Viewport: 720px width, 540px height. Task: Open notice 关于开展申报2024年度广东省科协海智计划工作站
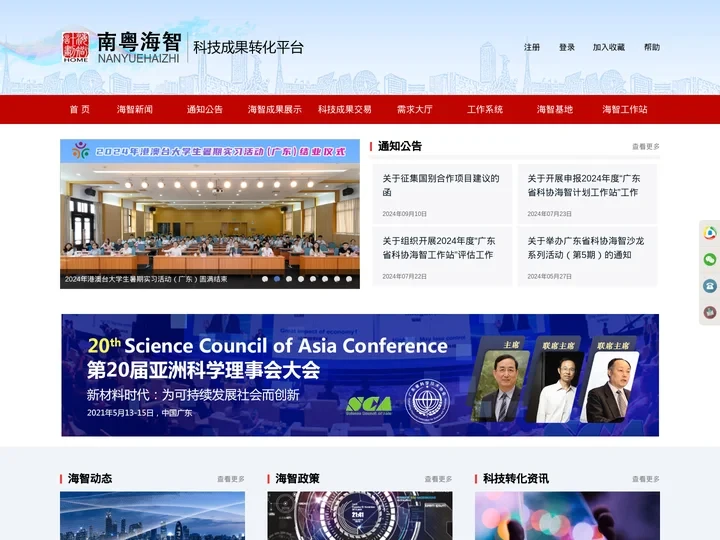pos(584,185)
